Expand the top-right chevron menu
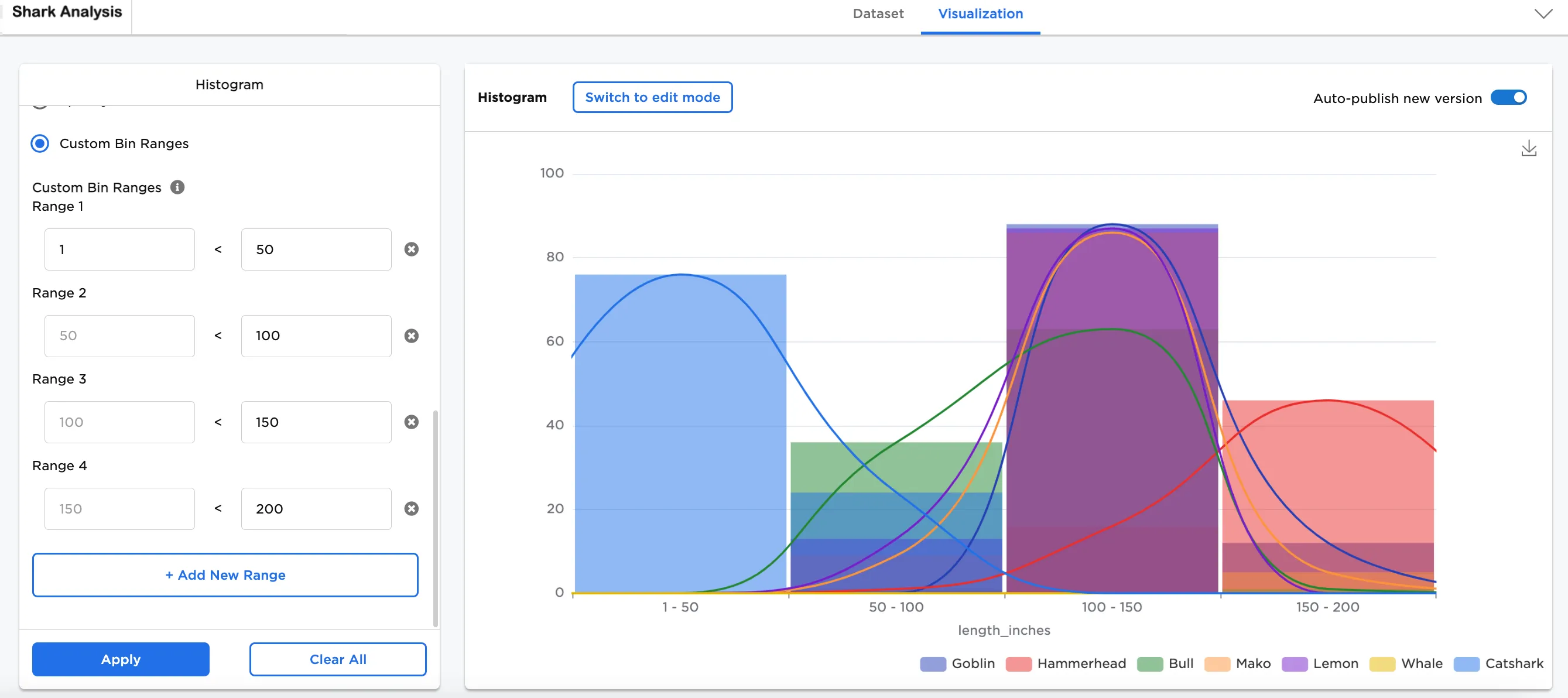The width and height of the screenshot is (1568, 698). click(x=1543, y=14)
